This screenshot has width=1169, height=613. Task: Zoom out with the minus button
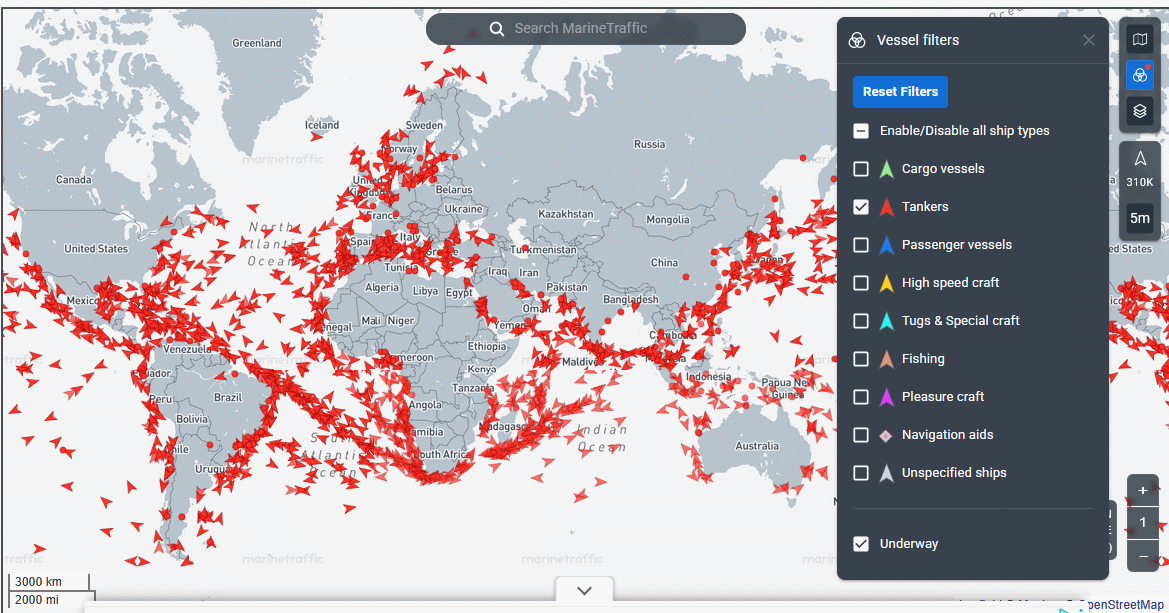click(1143, 555)
